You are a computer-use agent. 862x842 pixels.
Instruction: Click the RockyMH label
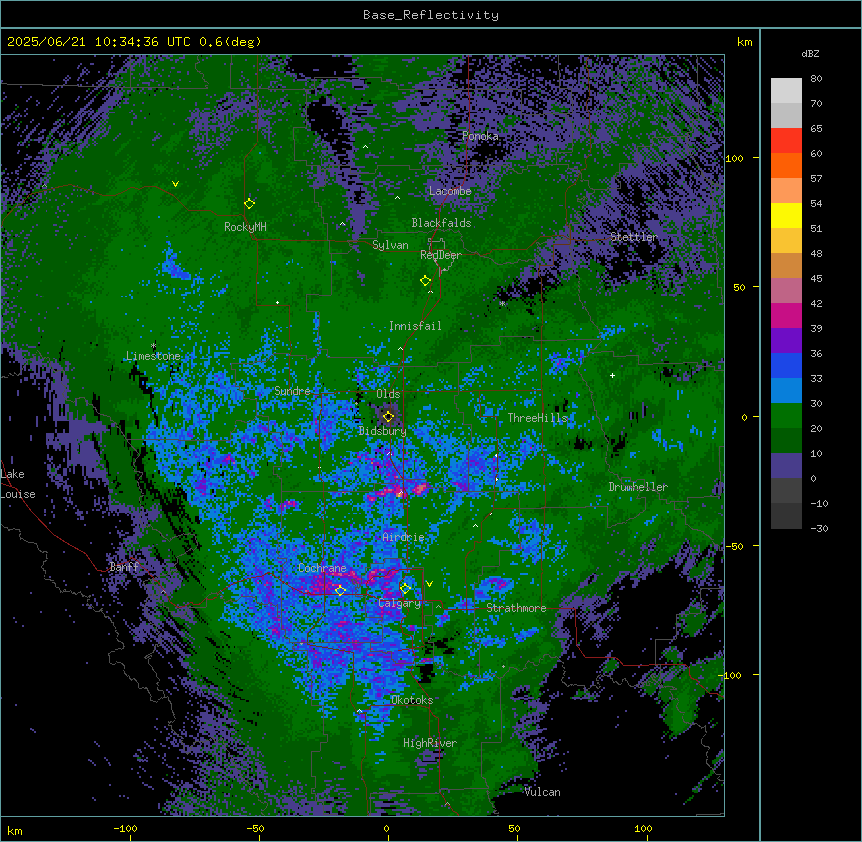pyautogui.click(x=245, y=227)
